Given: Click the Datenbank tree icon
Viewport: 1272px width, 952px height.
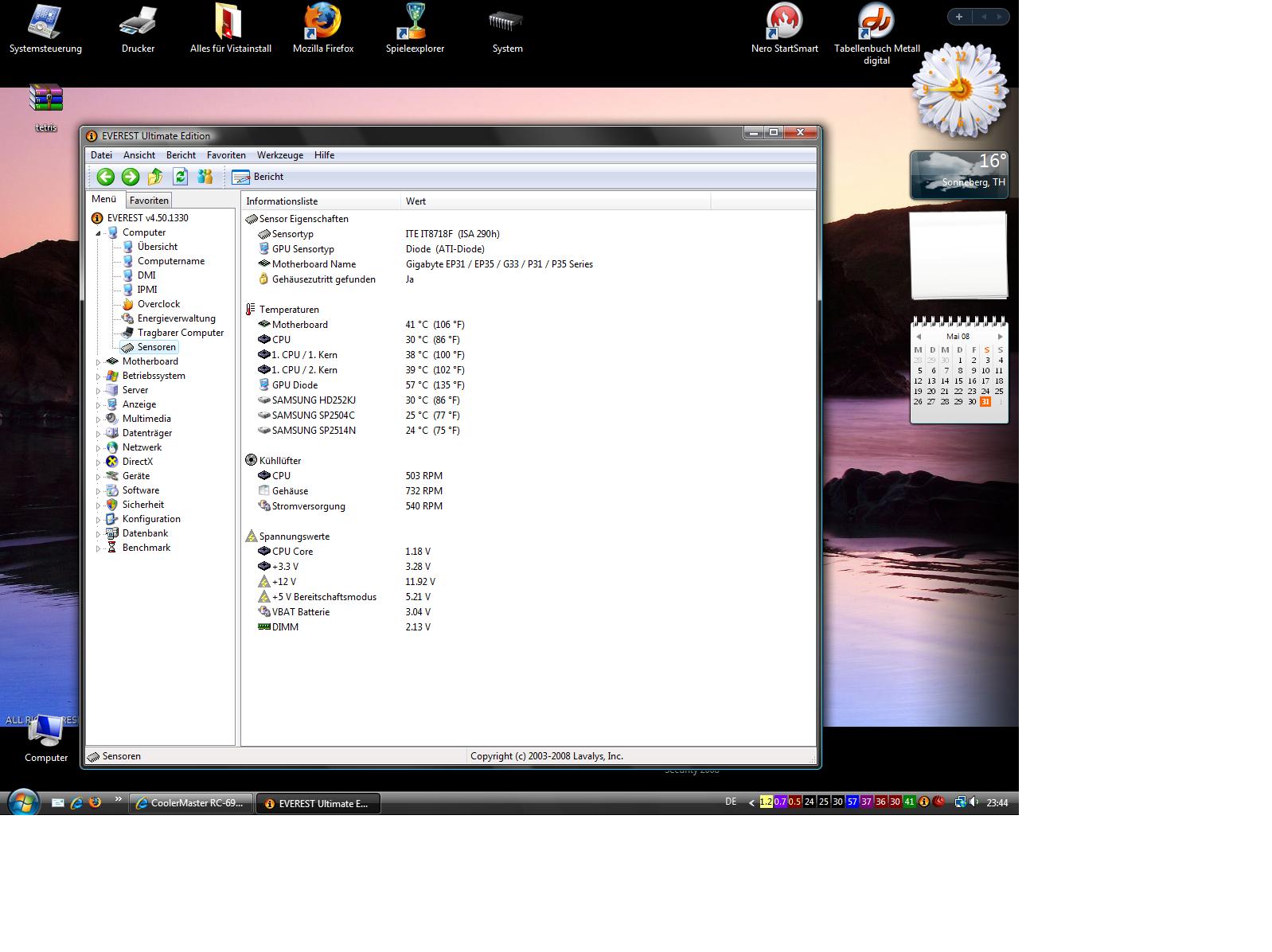Looking at the screenshot, I should [112, 533].
